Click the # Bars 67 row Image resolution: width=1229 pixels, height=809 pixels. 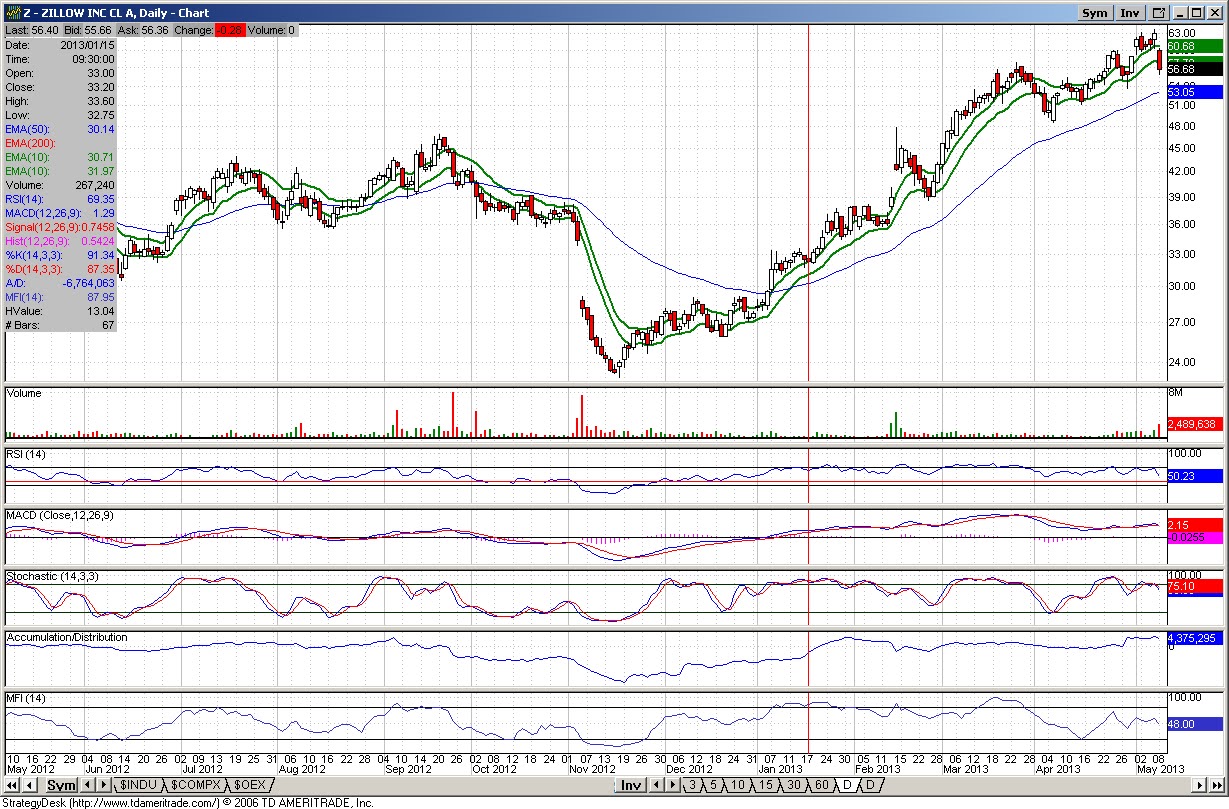pyautogui.click(x=60, y=325)
